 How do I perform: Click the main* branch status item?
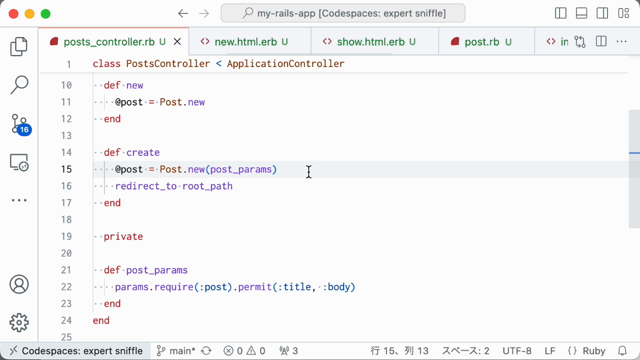point(176,351)
